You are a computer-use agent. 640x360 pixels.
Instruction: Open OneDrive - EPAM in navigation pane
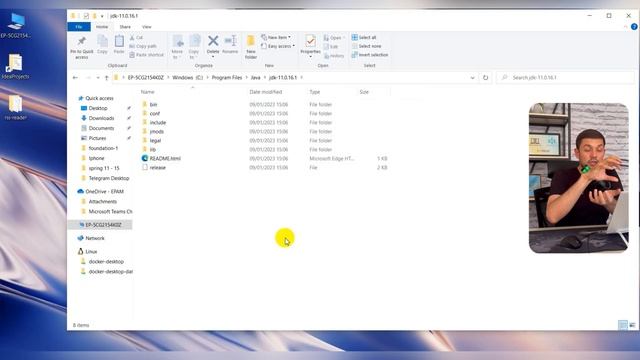(x=104, y=191)
